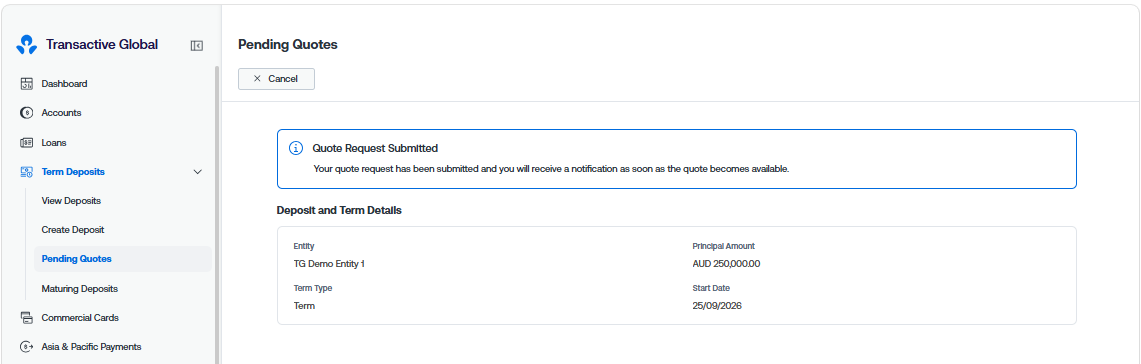Click the info icon in the submitted banner

pyautogui.click(x=296, y=148)
